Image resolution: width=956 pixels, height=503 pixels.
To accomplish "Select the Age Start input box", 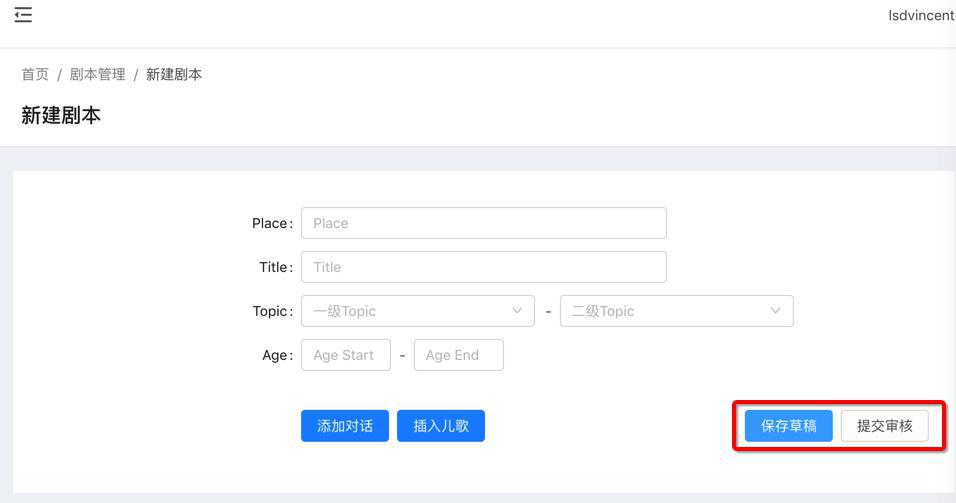I will [x=345, y=355].
